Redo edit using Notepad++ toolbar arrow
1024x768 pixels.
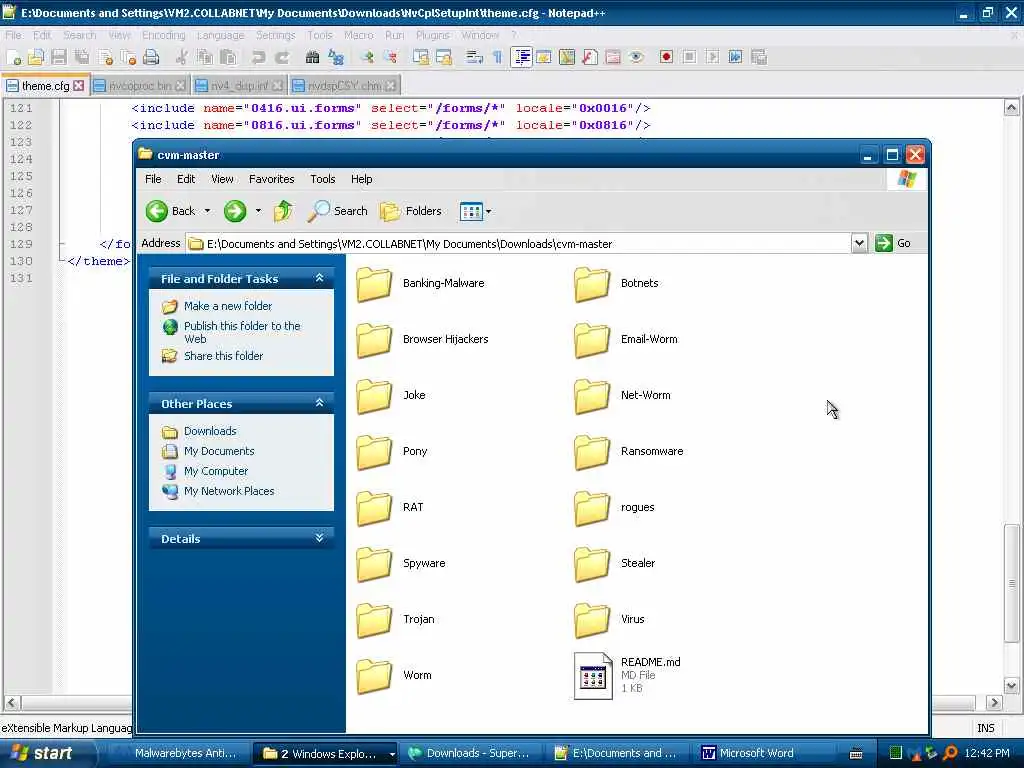pyautogui.click(x=282, y=57)
